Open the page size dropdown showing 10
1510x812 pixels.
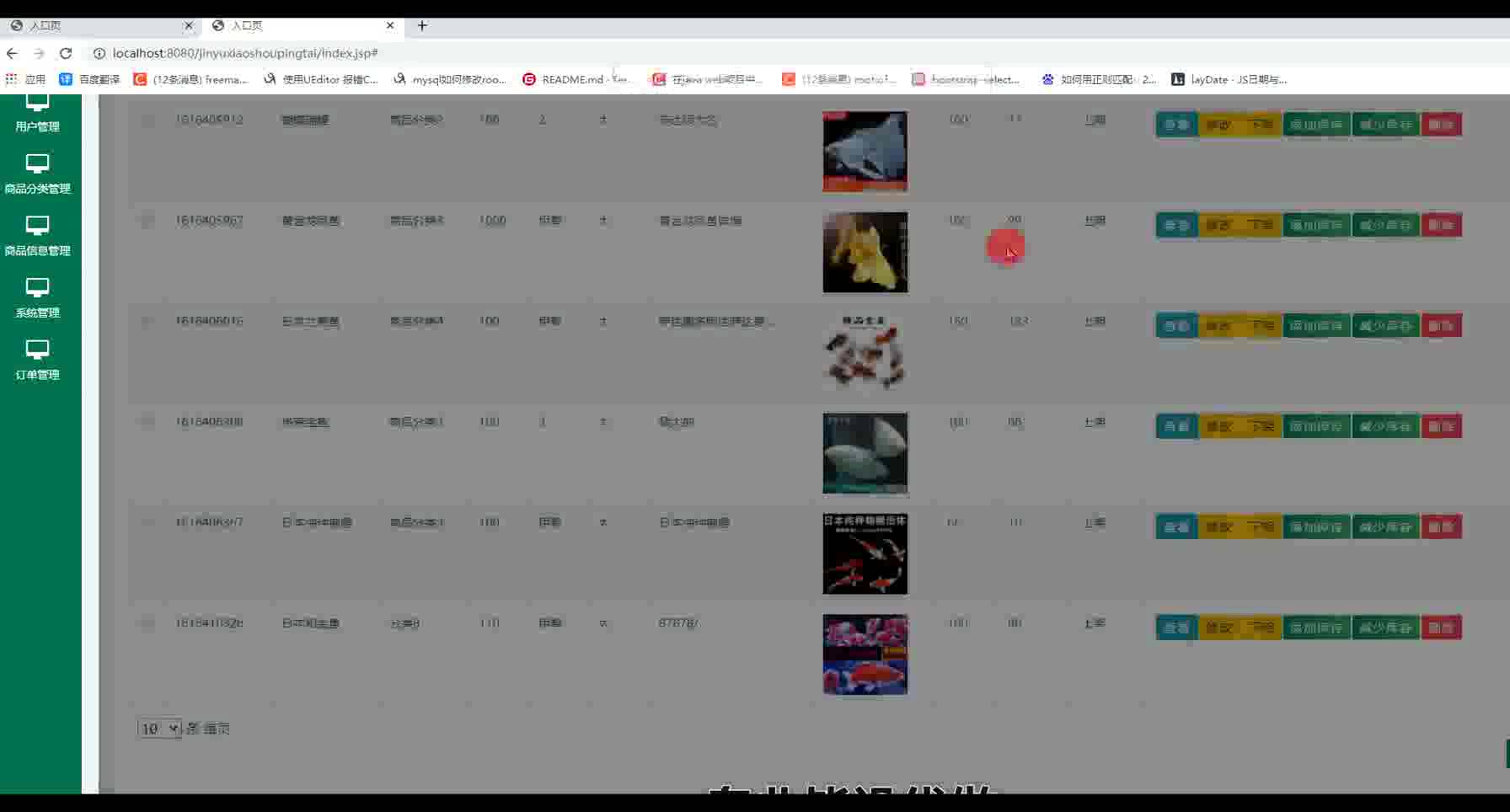(x=159, y=729)
